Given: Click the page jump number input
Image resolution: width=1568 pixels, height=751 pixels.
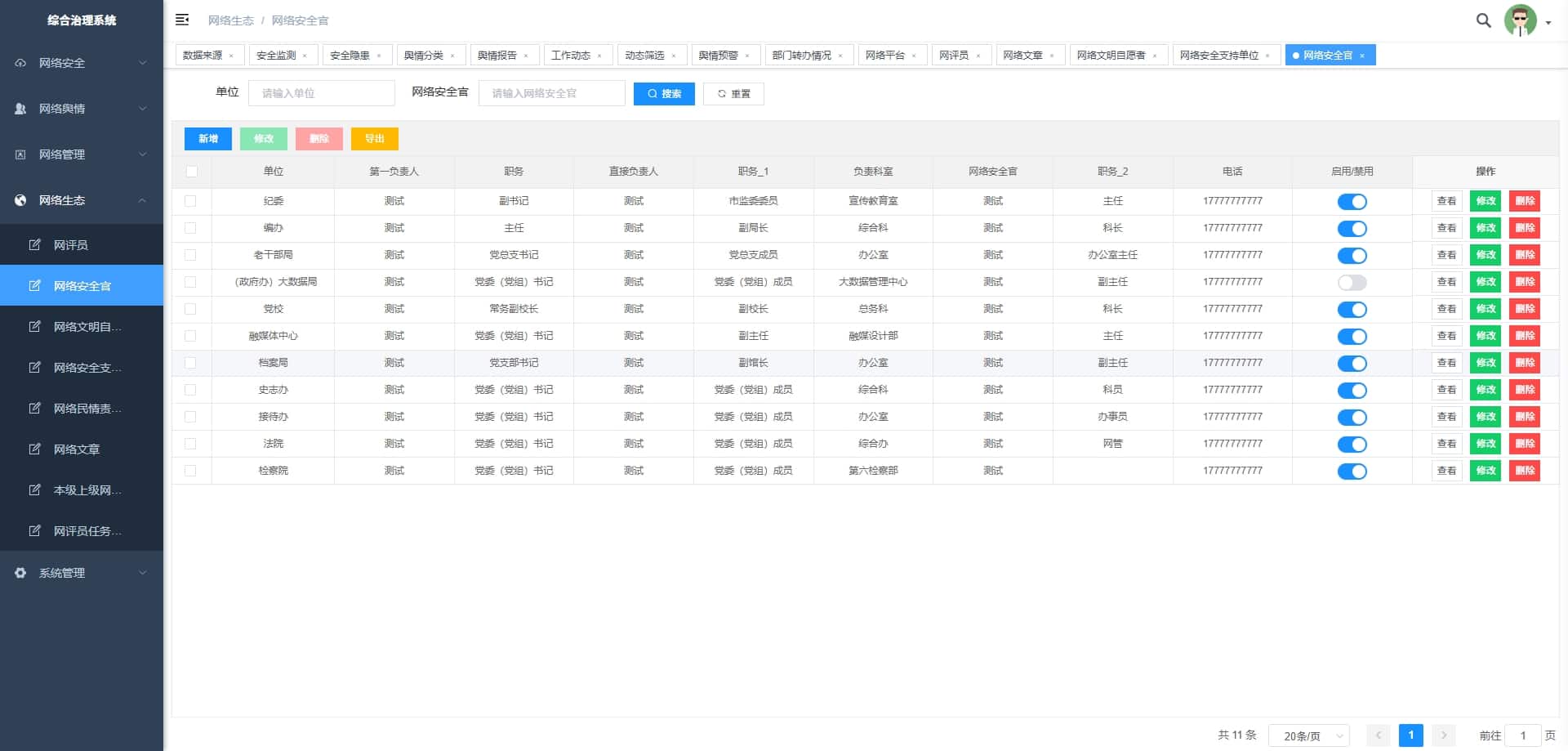Looking at the screenshot, I should point(1522,735).
